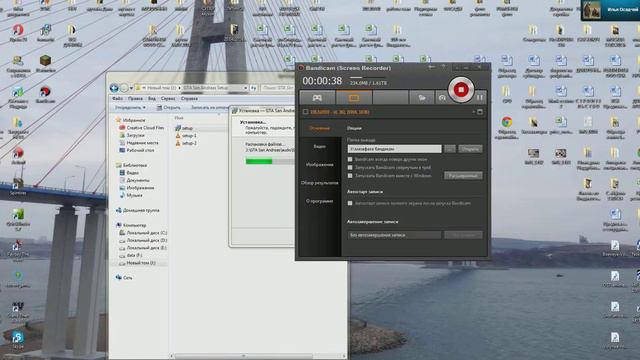Viewport: 640px width, 360px height.
Task: Click the Открыть button in Bandicam options
Action: (470, 149)
